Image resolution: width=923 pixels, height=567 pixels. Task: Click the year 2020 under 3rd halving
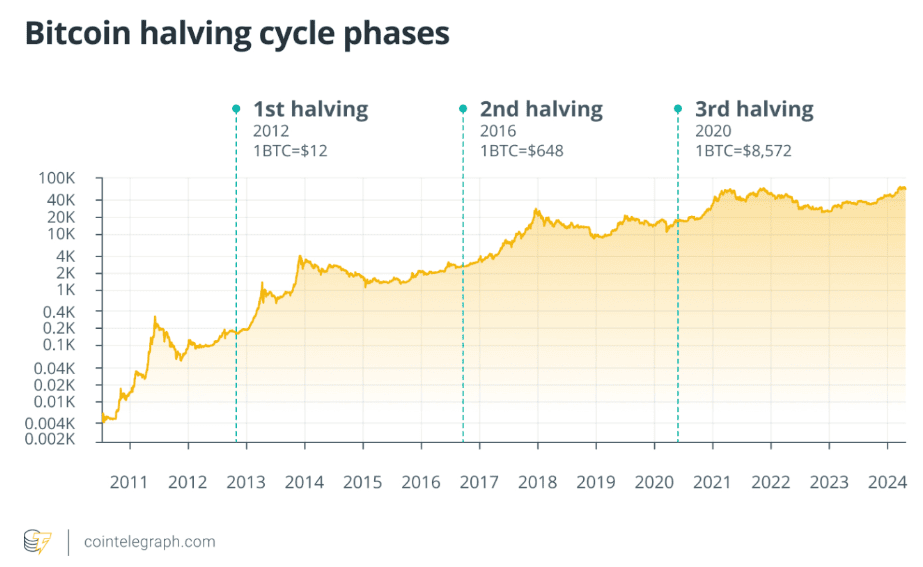coord(713,132)
